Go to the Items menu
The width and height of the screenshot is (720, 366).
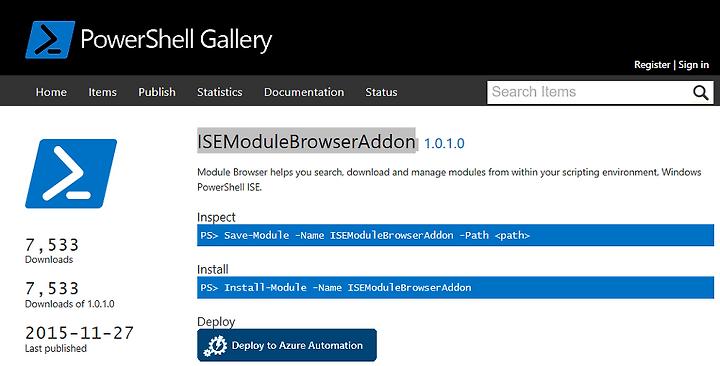click(102, 92)
